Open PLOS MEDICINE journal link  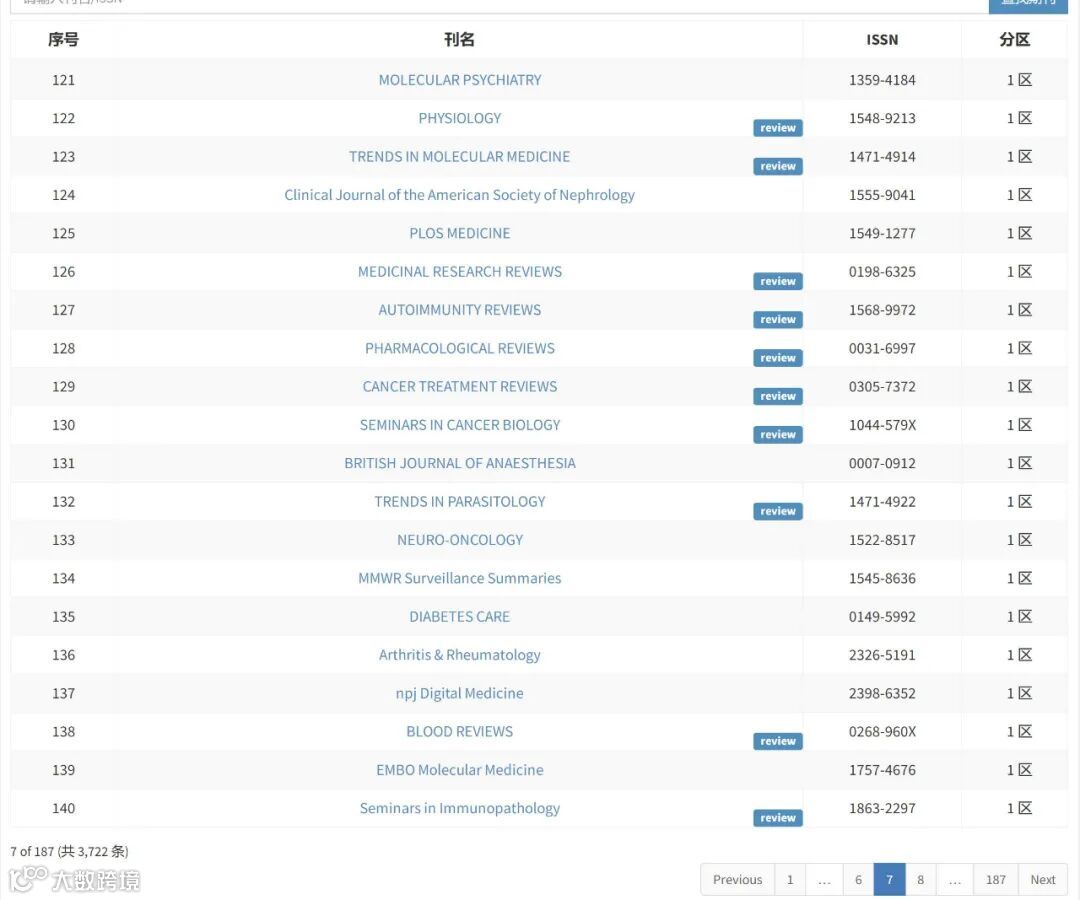pyautogui.click(x=459, y=233)
